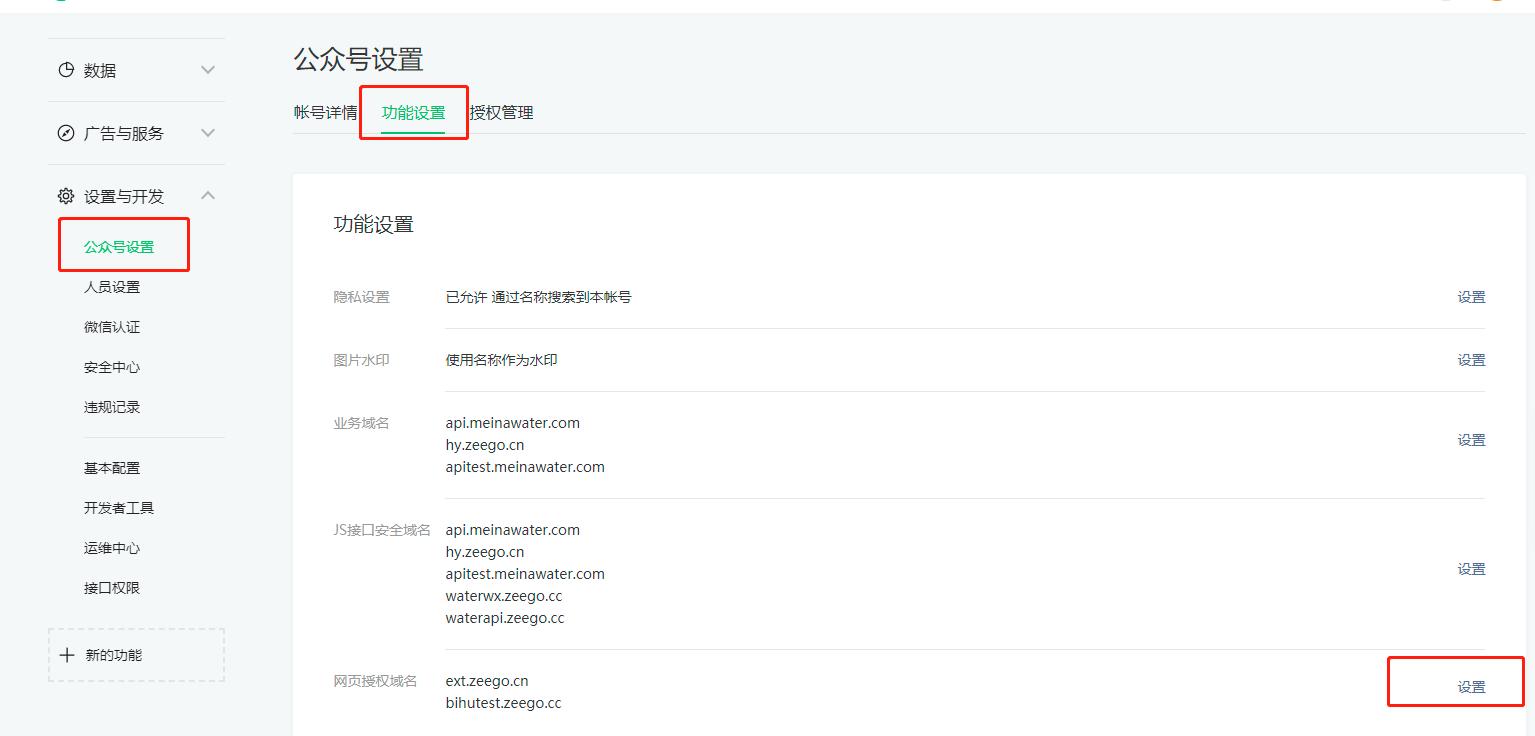The height and width of the screenshot is (736, 1535).
Task: Click the pie chart icon beside 数据
Action: [66, 70]
